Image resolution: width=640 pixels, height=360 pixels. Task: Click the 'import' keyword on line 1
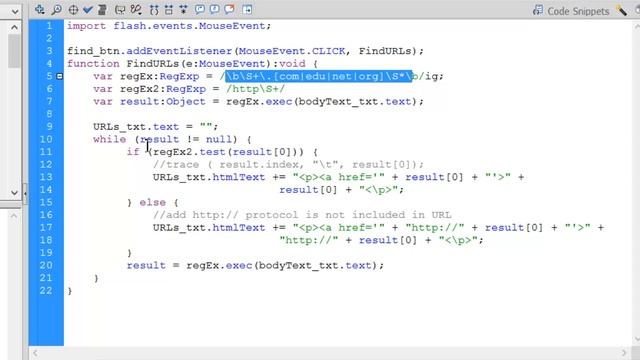(87, 26)
